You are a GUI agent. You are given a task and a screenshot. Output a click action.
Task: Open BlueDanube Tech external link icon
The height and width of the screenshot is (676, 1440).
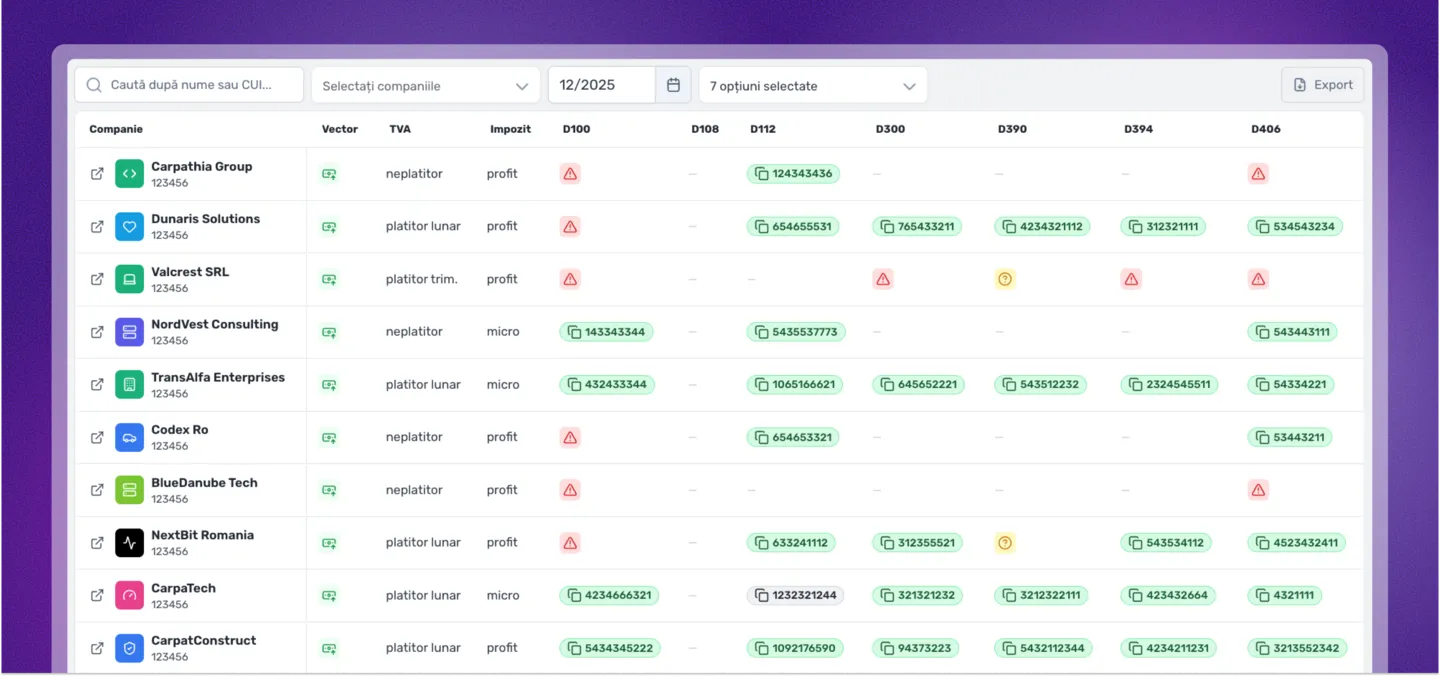97,490
